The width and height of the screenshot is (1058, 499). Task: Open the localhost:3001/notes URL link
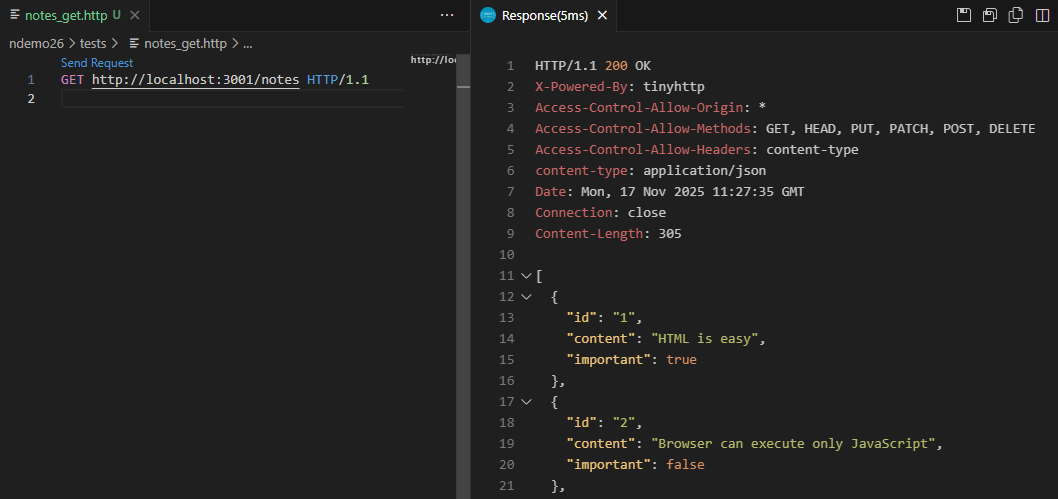click(195, 80)
